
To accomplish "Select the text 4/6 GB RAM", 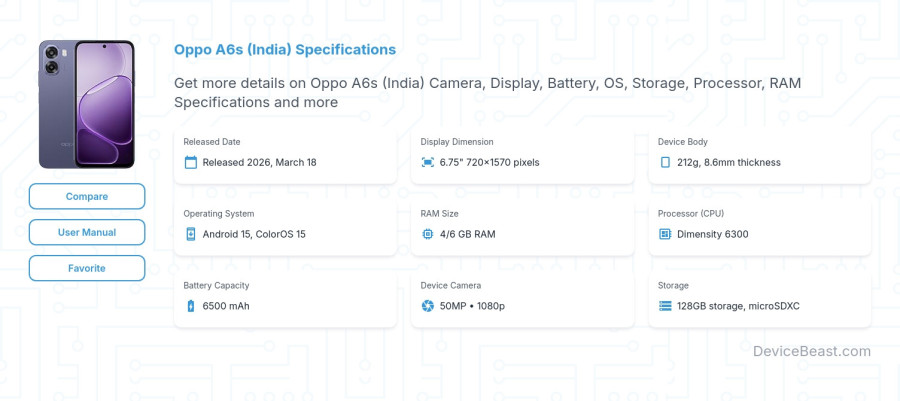I will coord(467,234).
